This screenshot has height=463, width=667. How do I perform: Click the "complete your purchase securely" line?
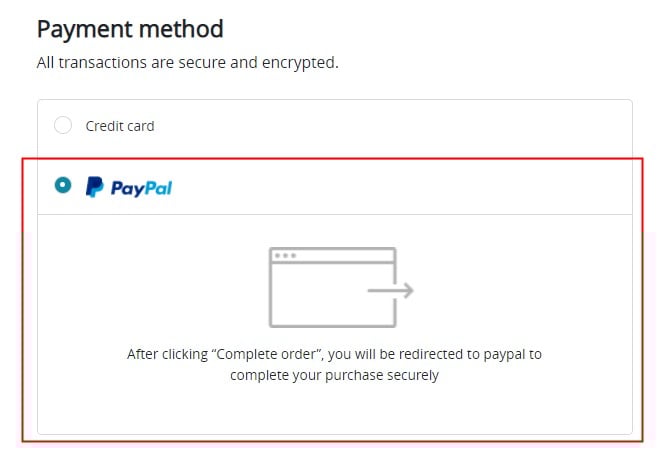(x=334, y=376)
